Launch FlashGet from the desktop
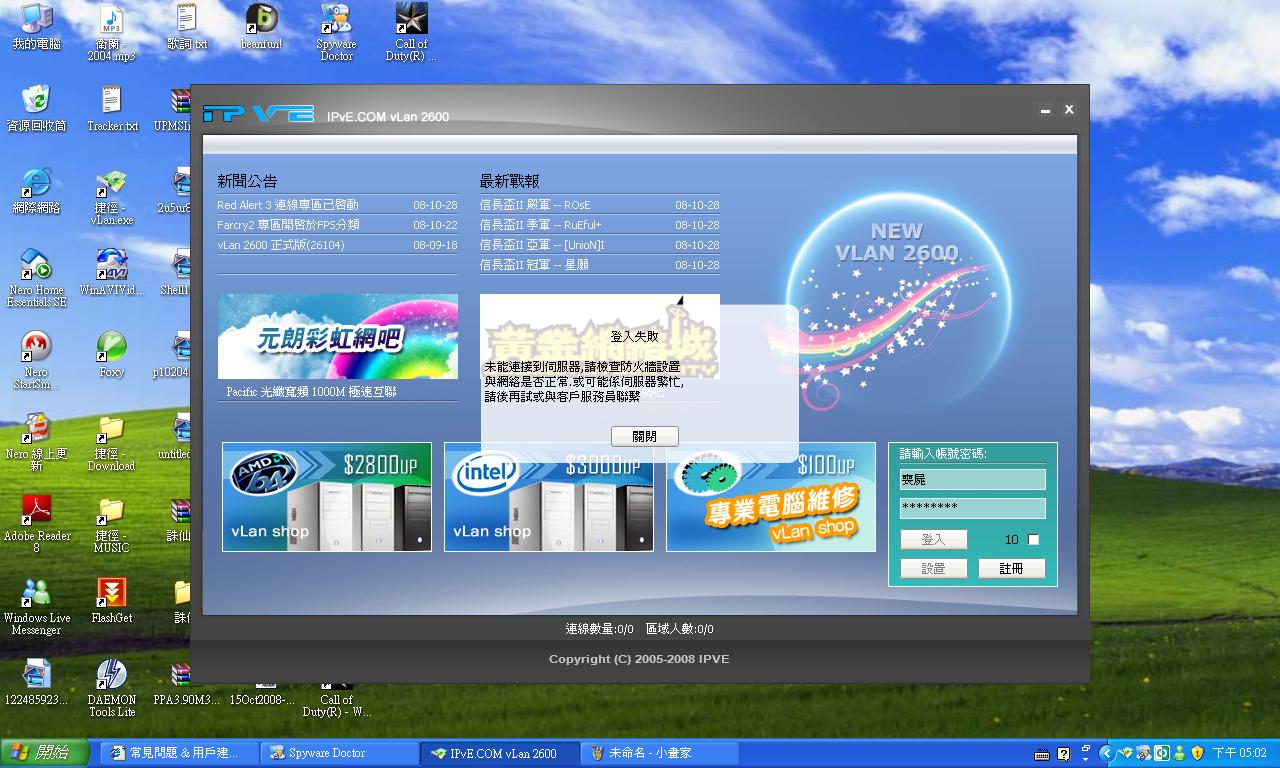Screen dimensions: 1280x768 click(x=111, y=592)
